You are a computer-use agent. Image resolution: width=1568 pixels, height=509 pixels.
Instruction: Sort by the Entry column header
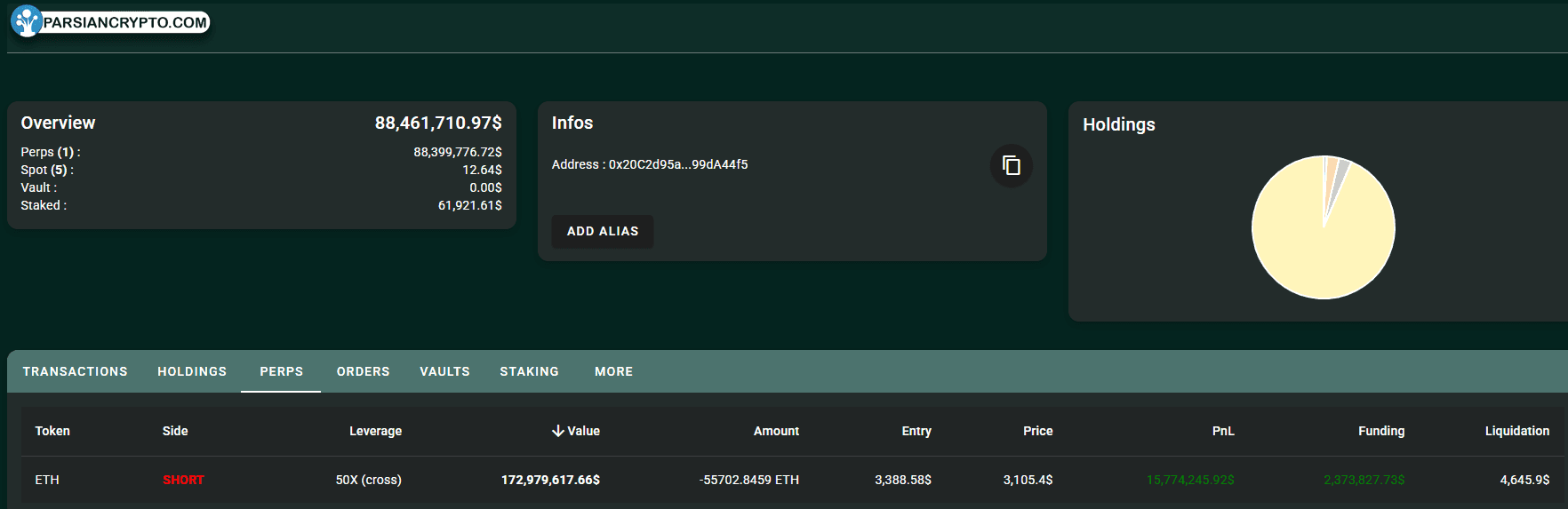click(916, 431)
